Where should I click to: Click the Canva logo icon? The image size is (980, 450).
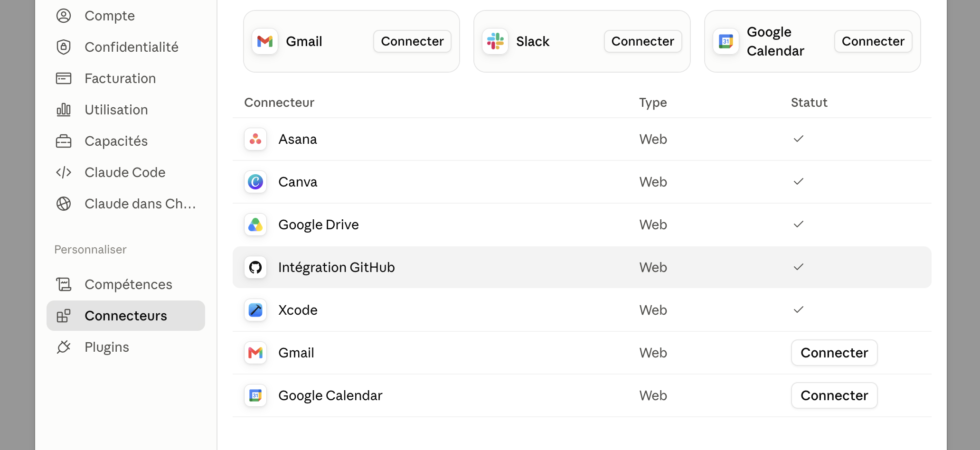tap(255, 182)
